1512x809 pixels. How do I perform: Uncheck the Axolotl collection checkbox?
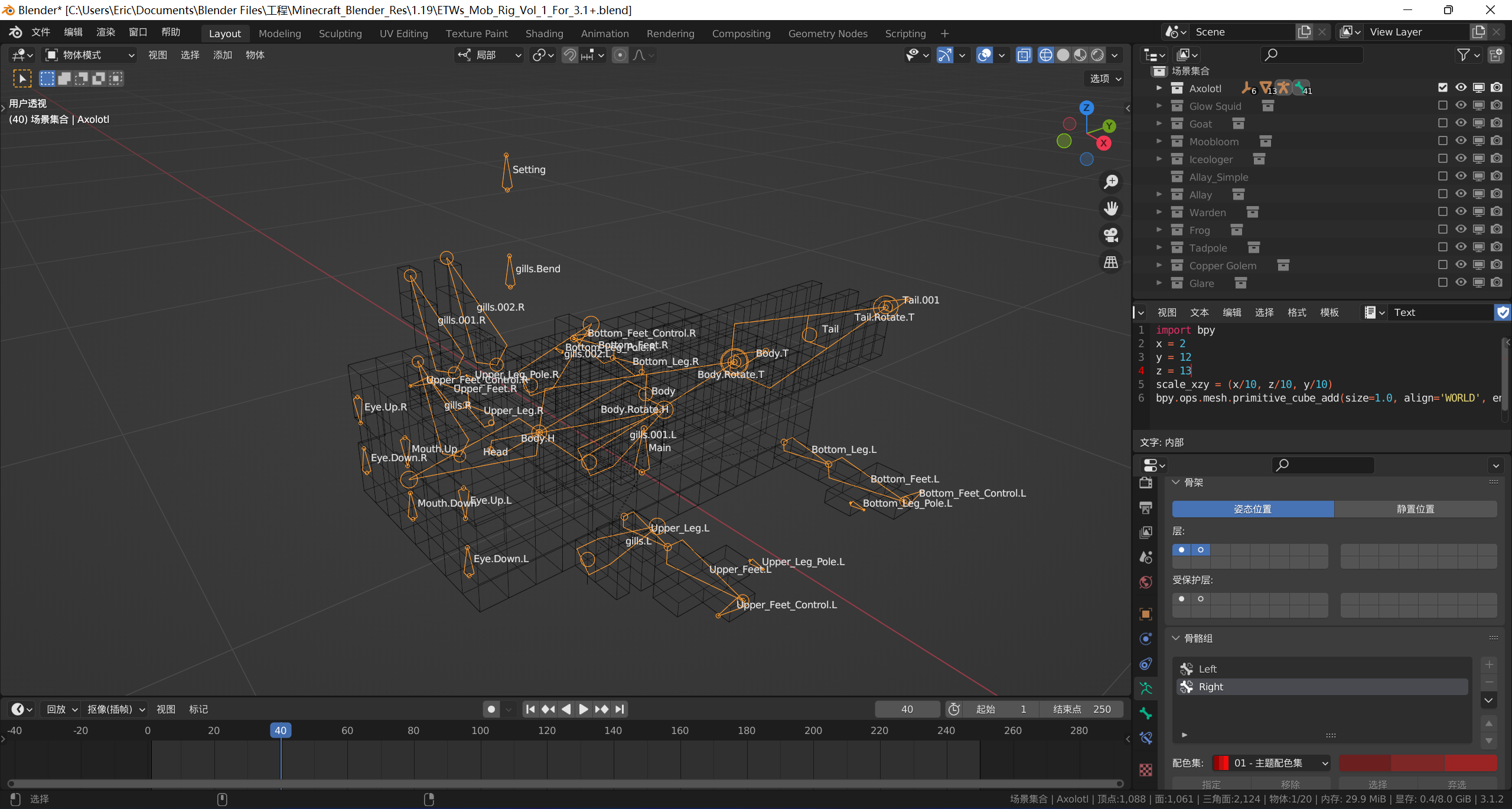pos(1443,88)
